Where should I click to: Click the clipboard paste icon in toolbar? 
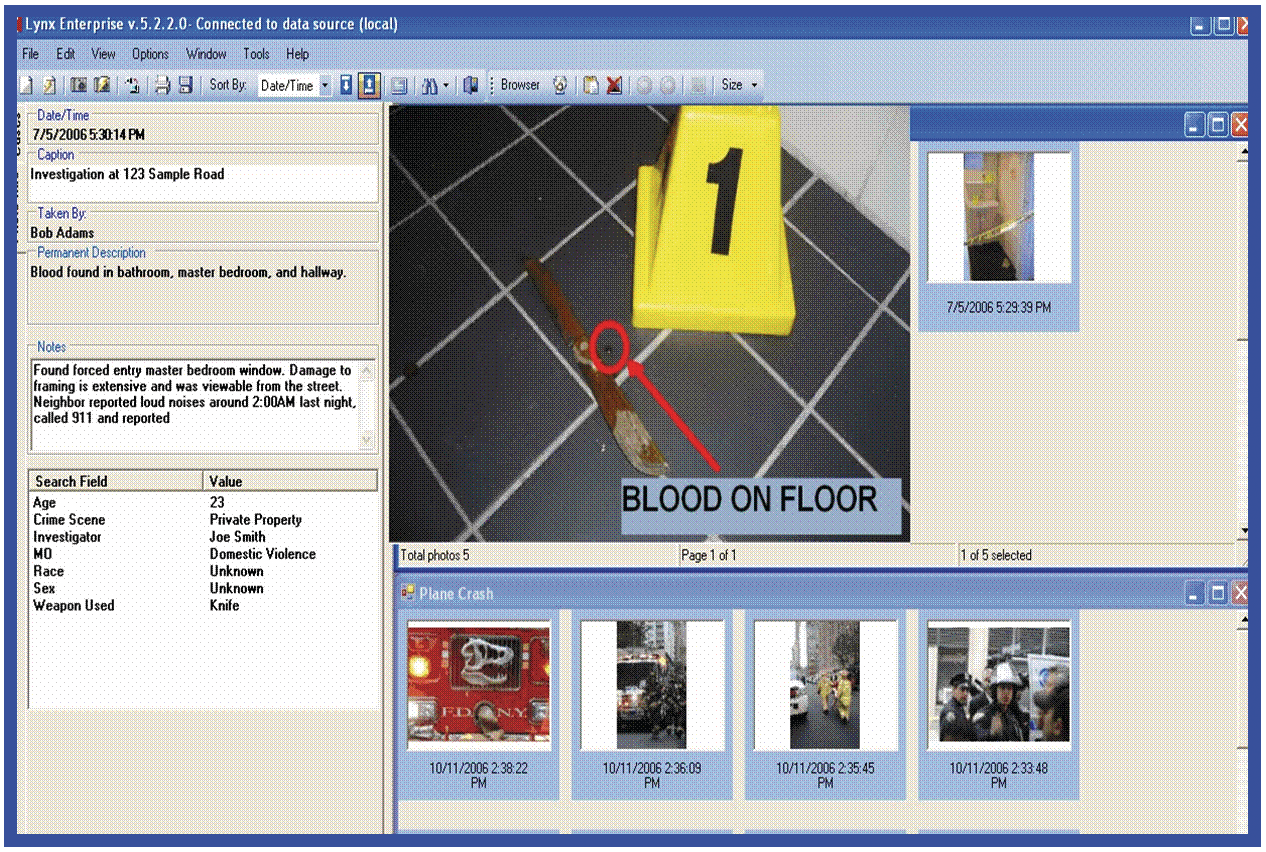pos(591,86)
